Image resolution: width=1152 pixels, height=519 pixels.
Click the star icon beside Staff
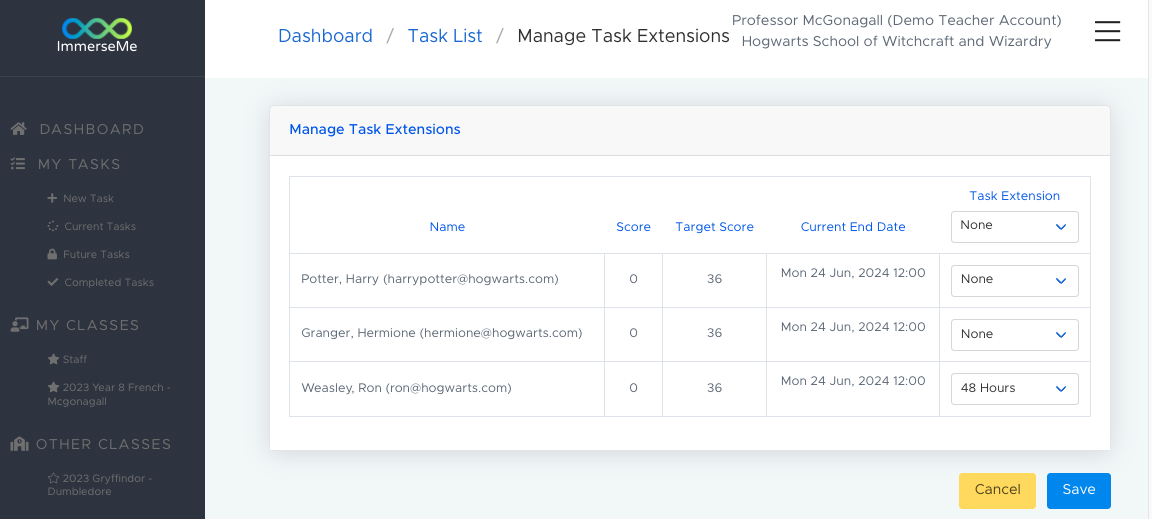pyautogui.click(x=53, y=359)
